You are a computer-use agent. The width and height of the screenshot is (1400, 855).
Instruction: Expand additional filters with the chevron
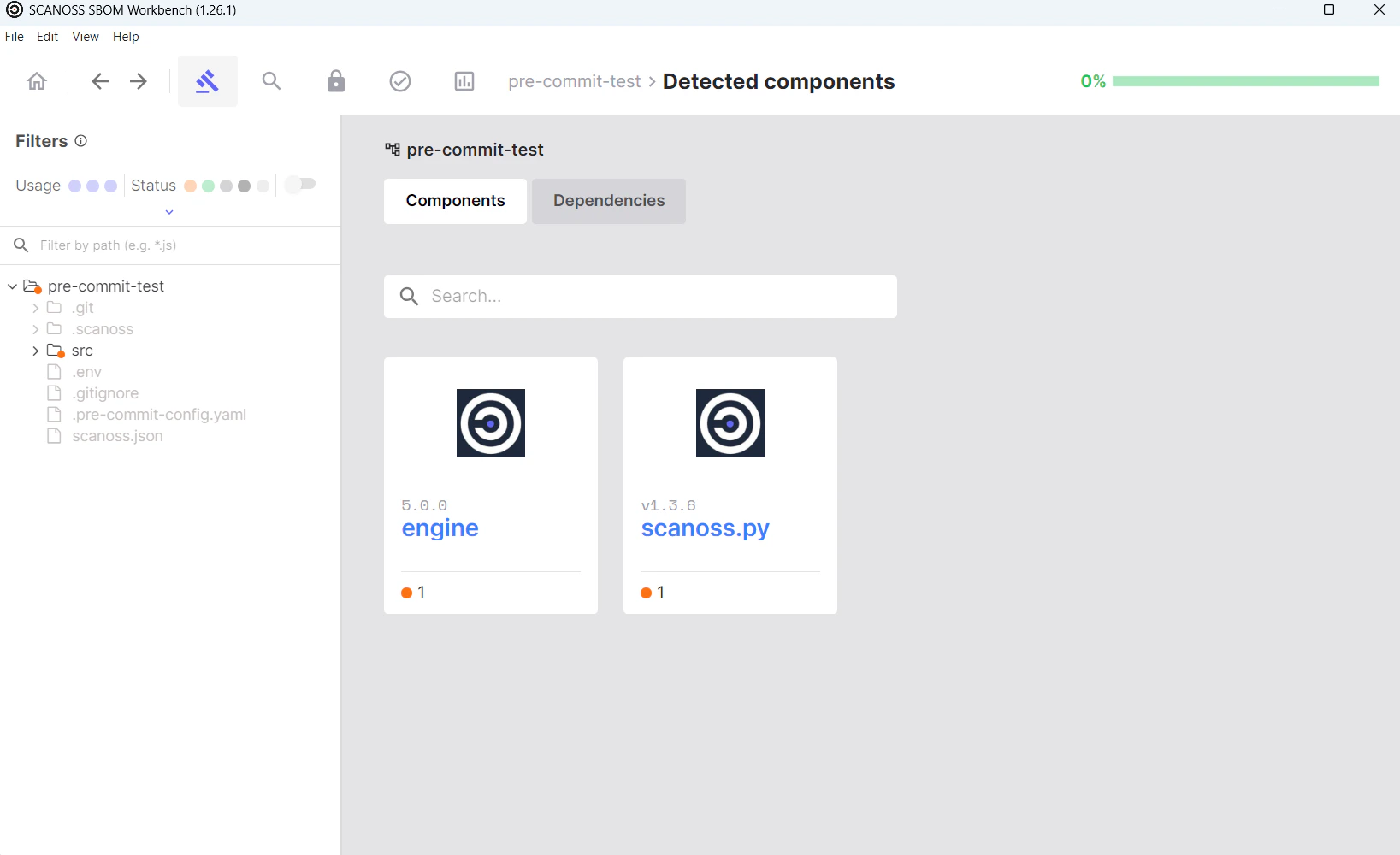click(168, 211)
